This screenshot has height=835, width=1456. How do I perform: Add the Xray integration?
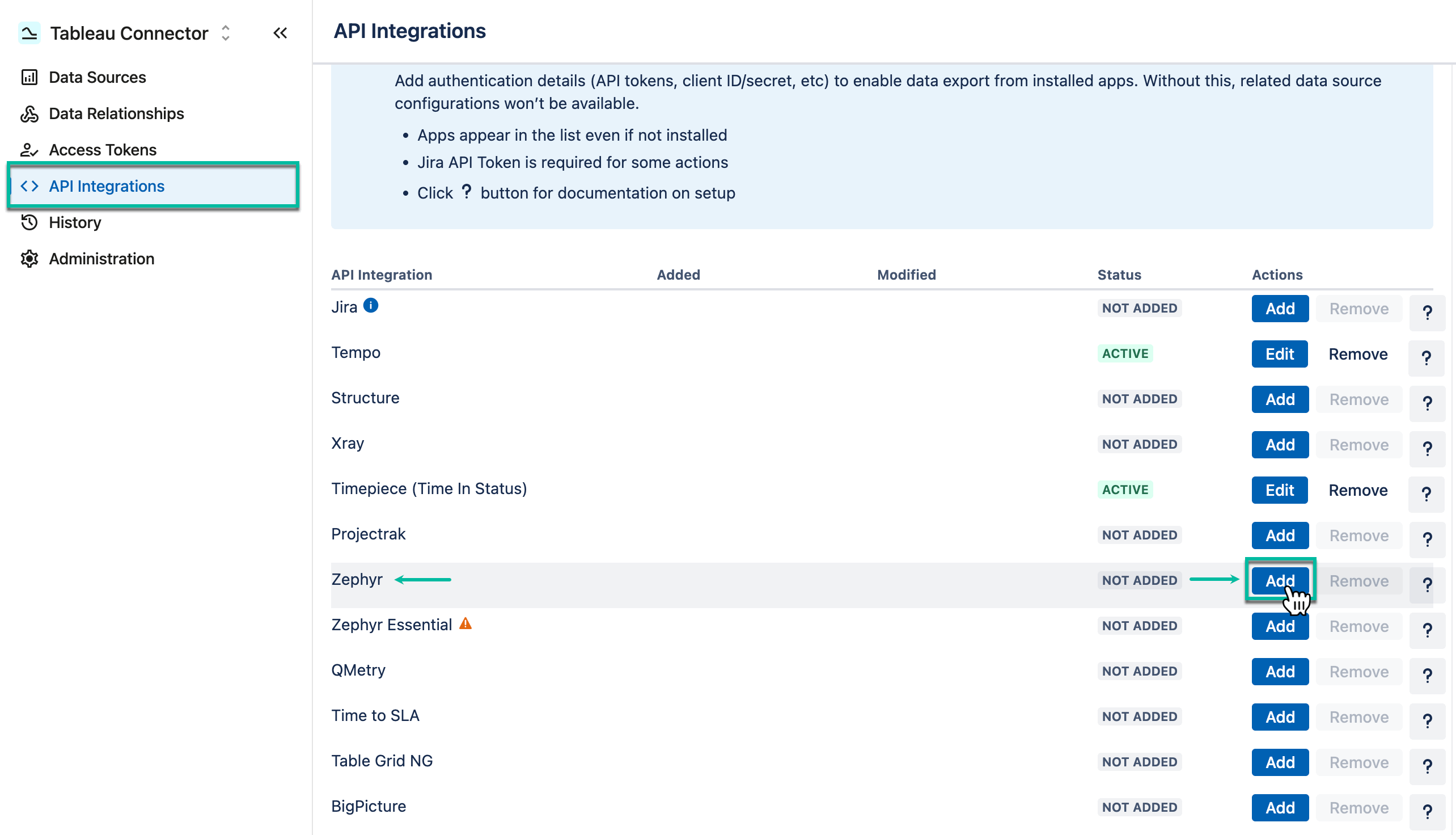click(x=1280, y=445)
